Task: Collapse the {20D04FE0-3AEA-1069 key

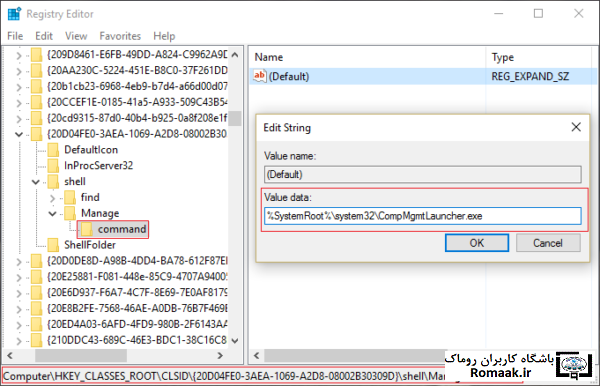Action: [x=18, y=134]
